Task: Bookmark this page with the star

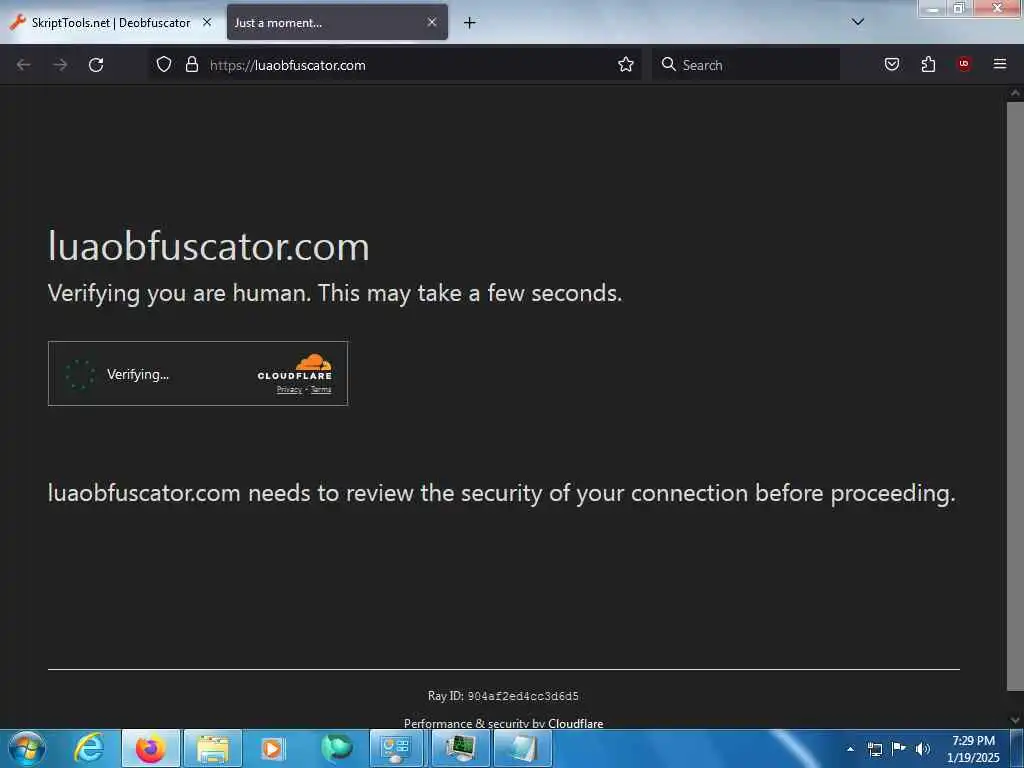Action: [626, 65]
